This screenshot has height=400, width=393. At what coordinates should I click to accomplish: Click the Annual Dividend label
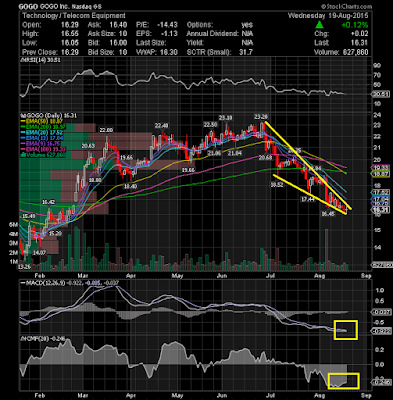212,34
